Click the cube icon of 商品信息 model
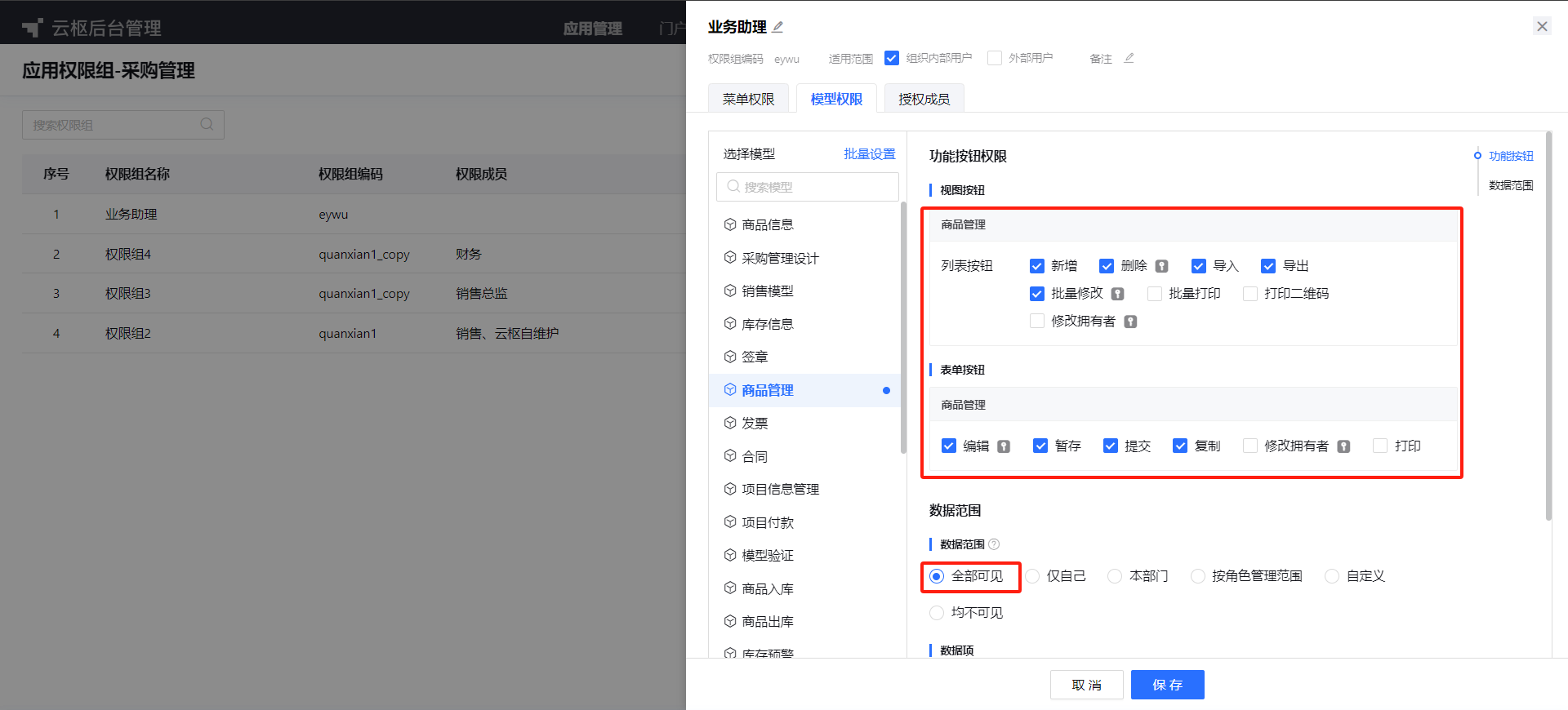The height and width of the screenshot is (710, 1568). tap(730, 224)
